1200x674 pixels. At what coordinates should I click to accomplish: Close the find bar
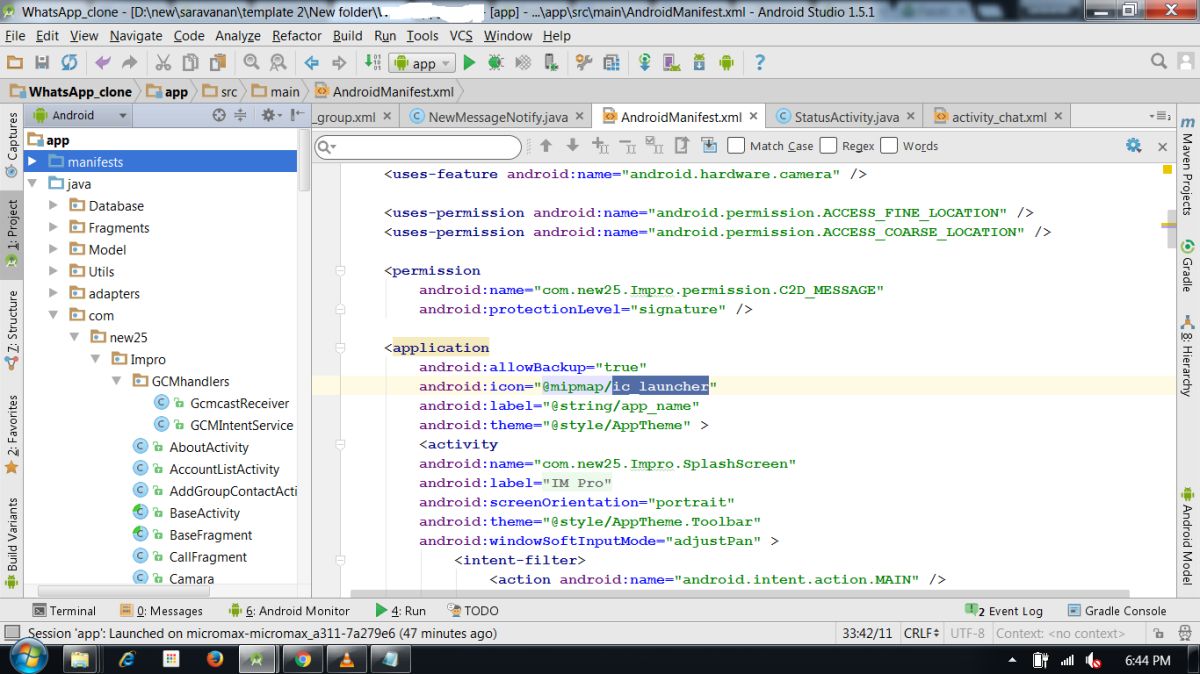(x=1162, y=146)
